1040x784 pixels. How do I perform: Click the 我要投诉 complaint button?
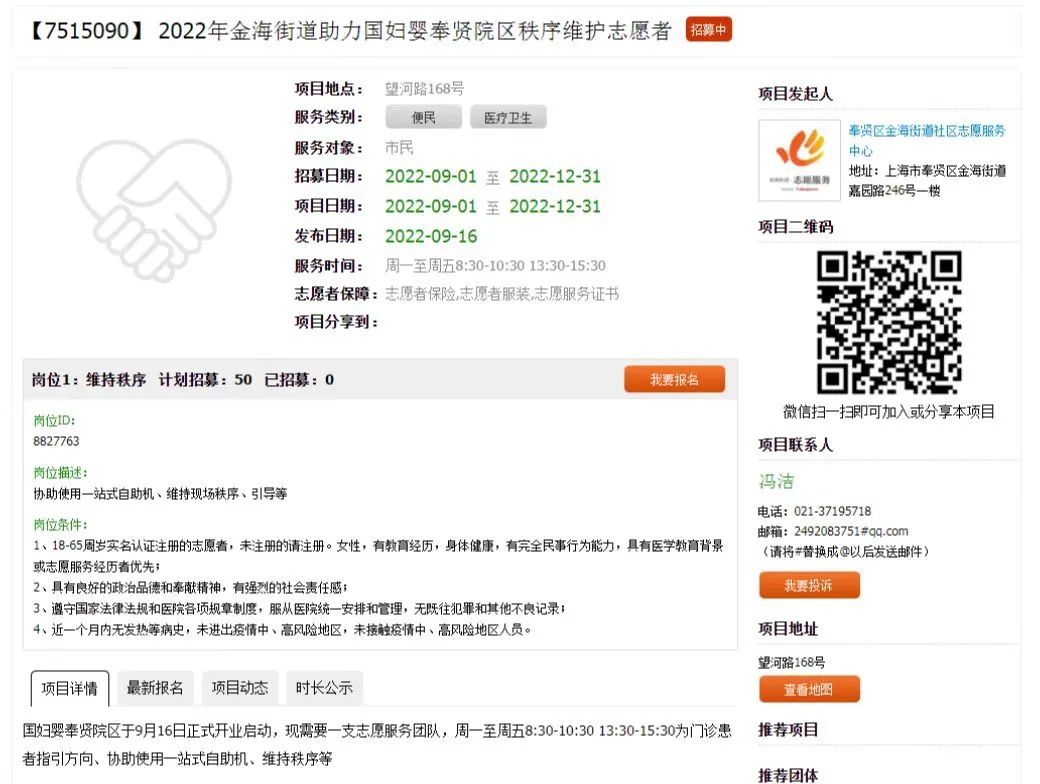pyautogui.click(x=809, y=585)
